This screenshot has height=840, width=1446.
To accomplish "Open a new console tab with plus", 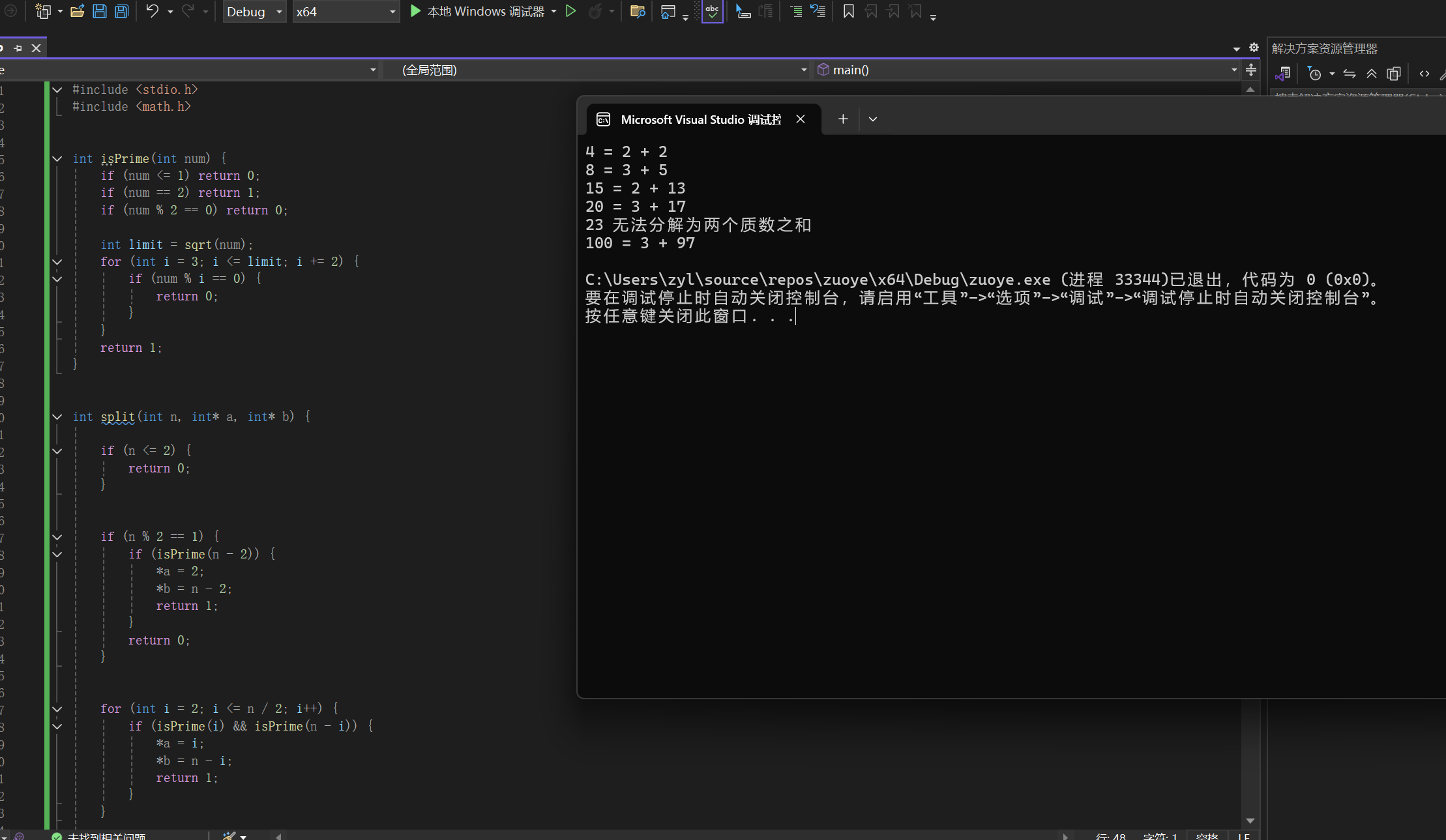I will pyautogui.click(x=843, y=119).
